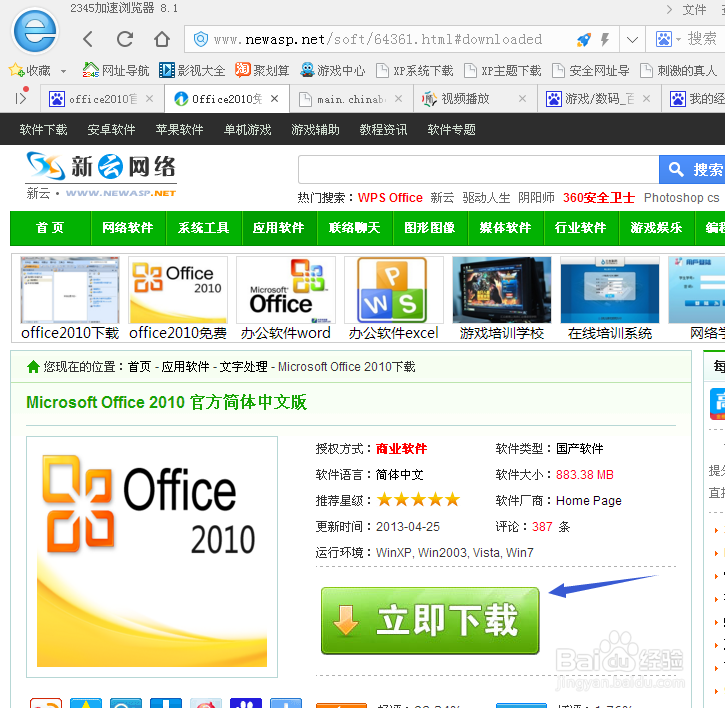
Task: Select 图形图像 in green navigation
Action: [430, 228]
